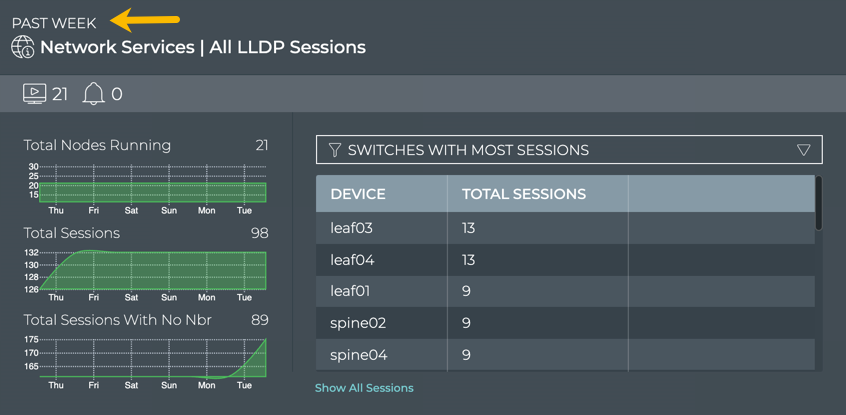This screenshot has width=846, height=415.
Task: Open Switches With Most Sessions dropdown
Action: click(568, 150)
